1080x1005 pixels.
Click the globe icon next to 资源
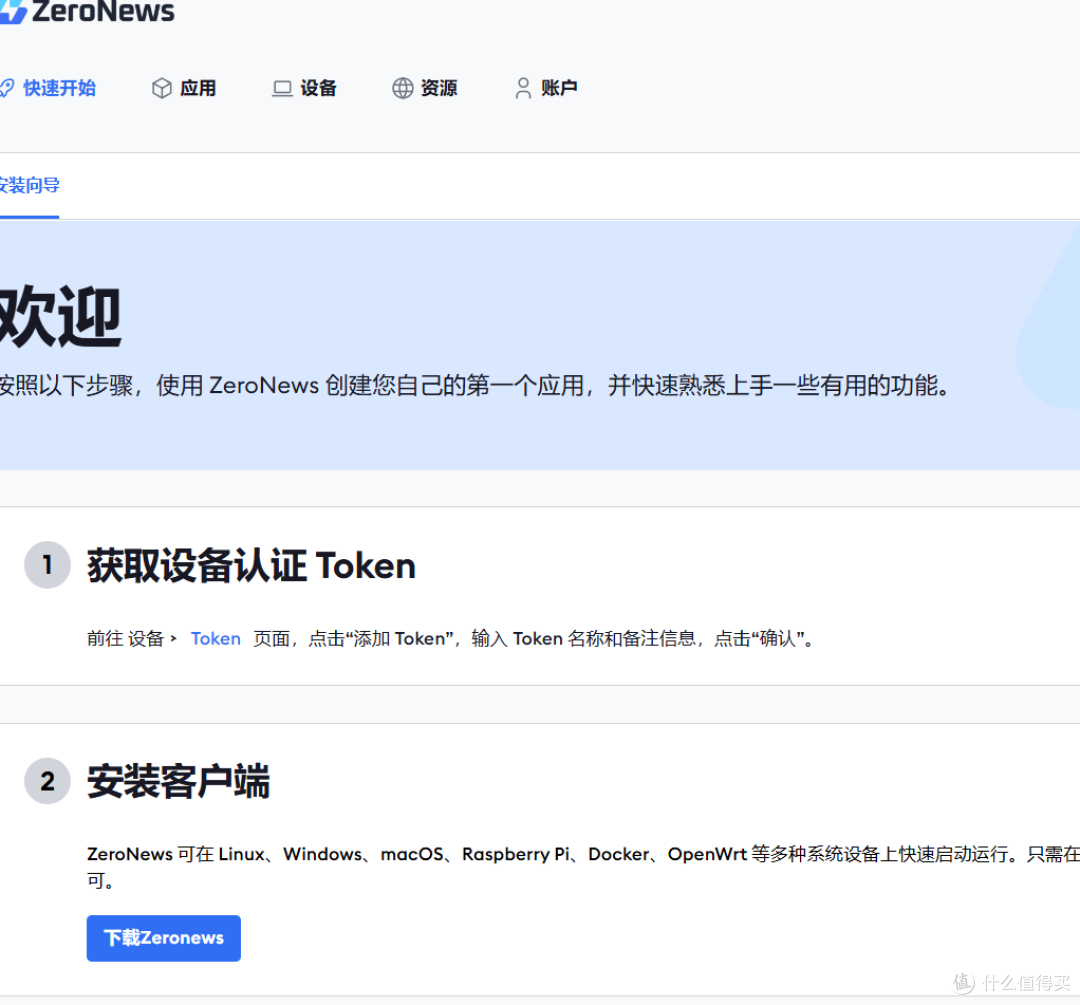403,87
